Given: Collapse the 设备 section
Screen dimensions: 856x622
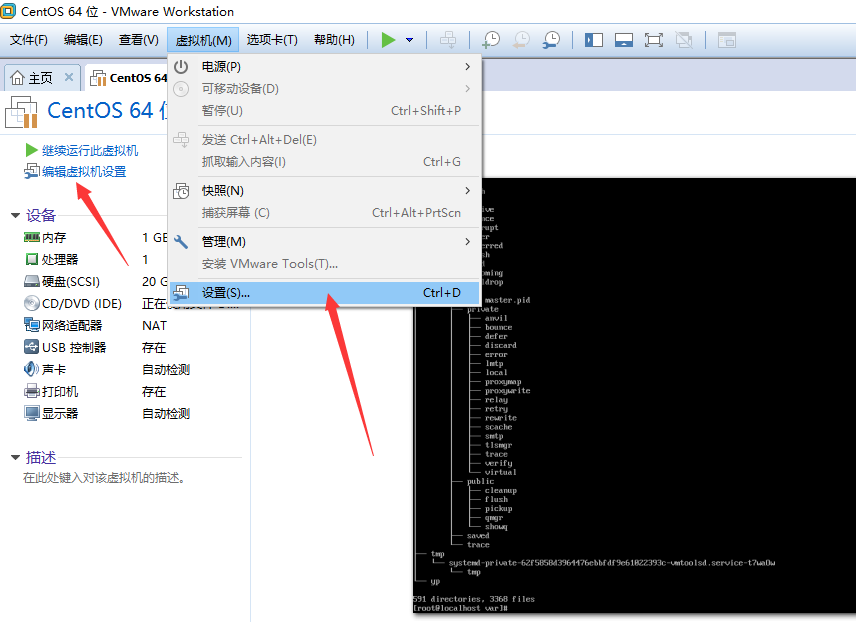Looking at the screenshot, I should (x=15, y=215).
